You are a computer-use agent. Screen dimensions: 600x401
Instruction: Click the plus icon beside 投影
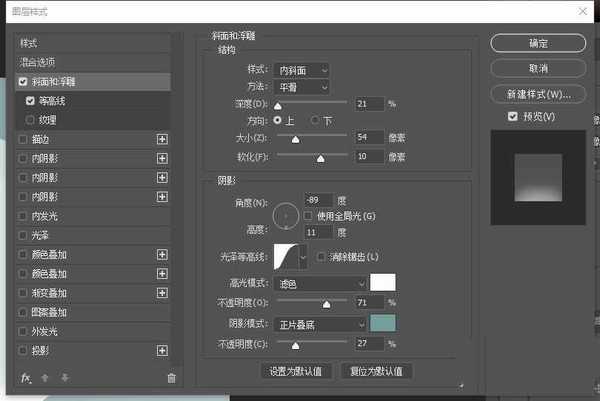click(162, 351)
